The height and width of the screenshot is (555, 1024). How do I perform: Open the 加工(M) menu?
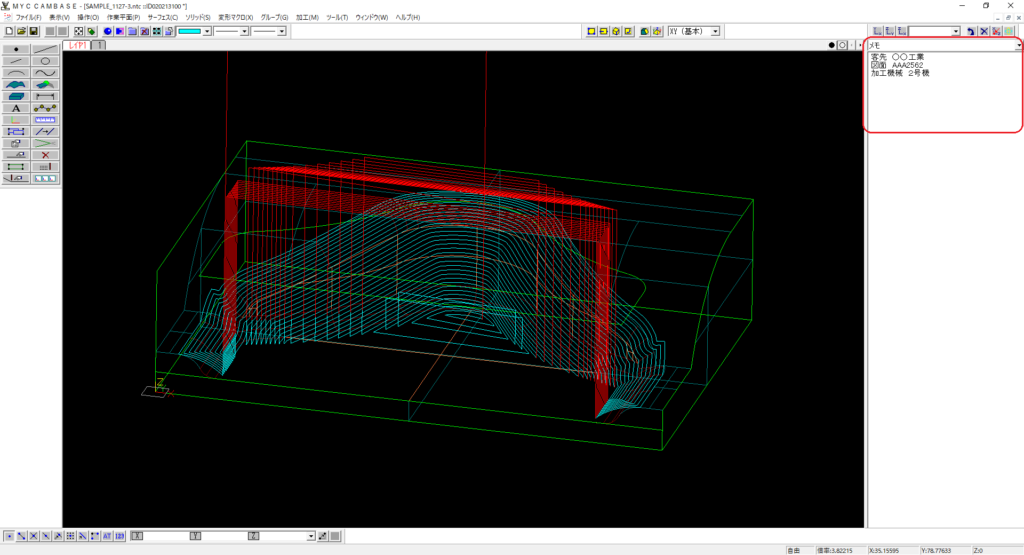pyautogui.click(x=307, y=18)
